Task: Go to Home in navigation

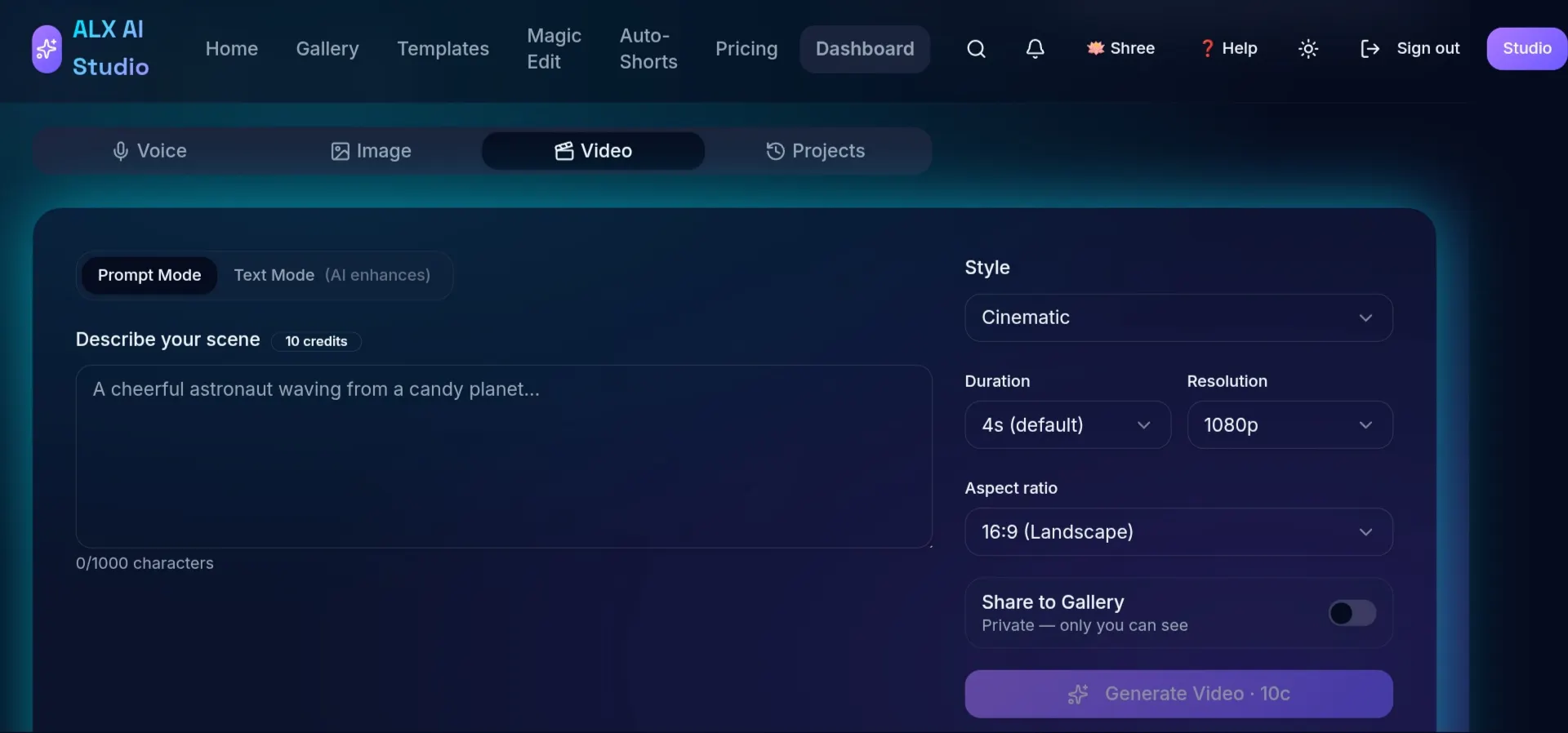Action: (232, 49)
